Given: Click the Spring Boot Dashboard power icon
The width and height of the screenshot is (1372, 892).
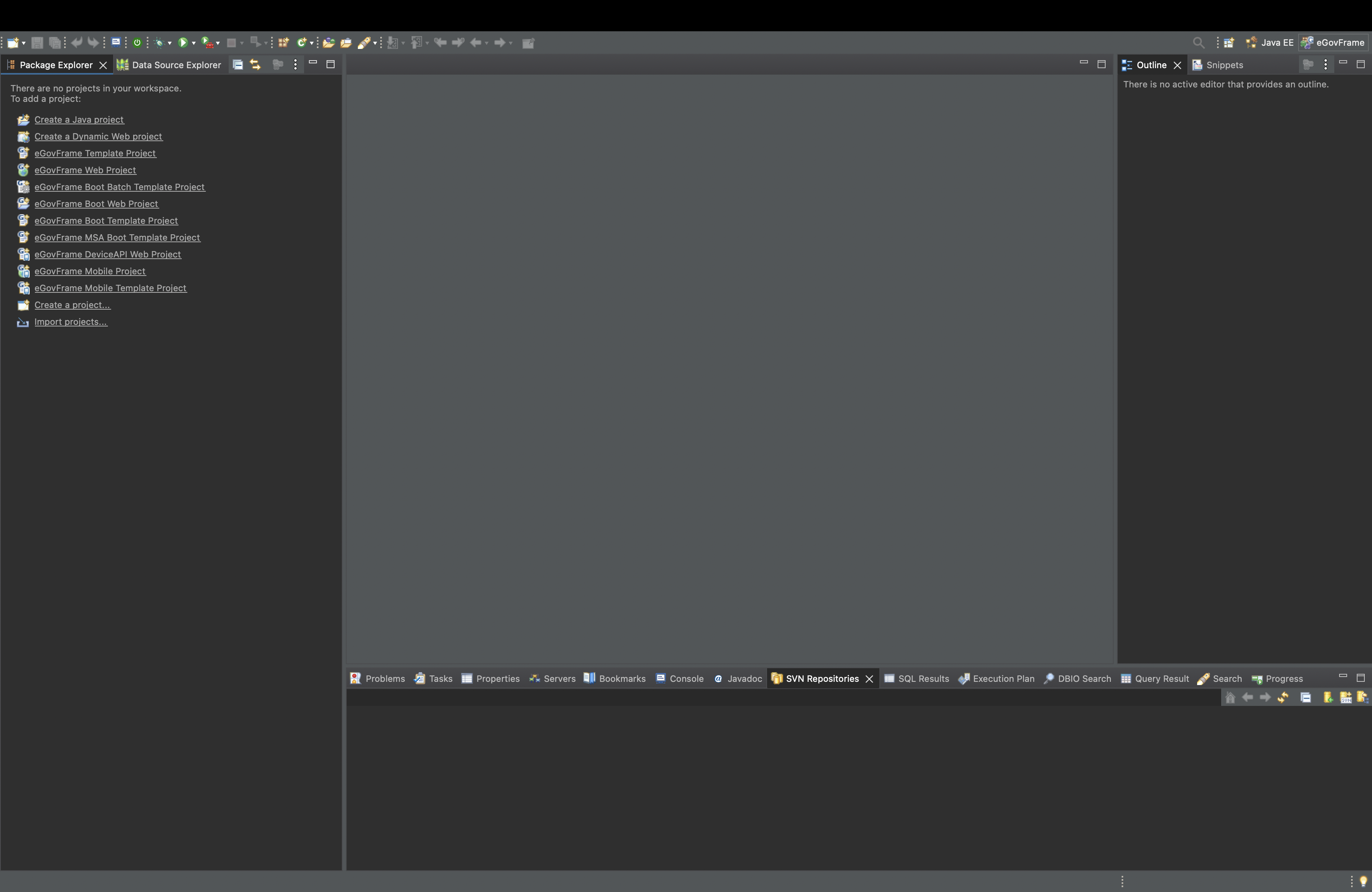Looking at the screenshot, I should [x=137, y=43].
